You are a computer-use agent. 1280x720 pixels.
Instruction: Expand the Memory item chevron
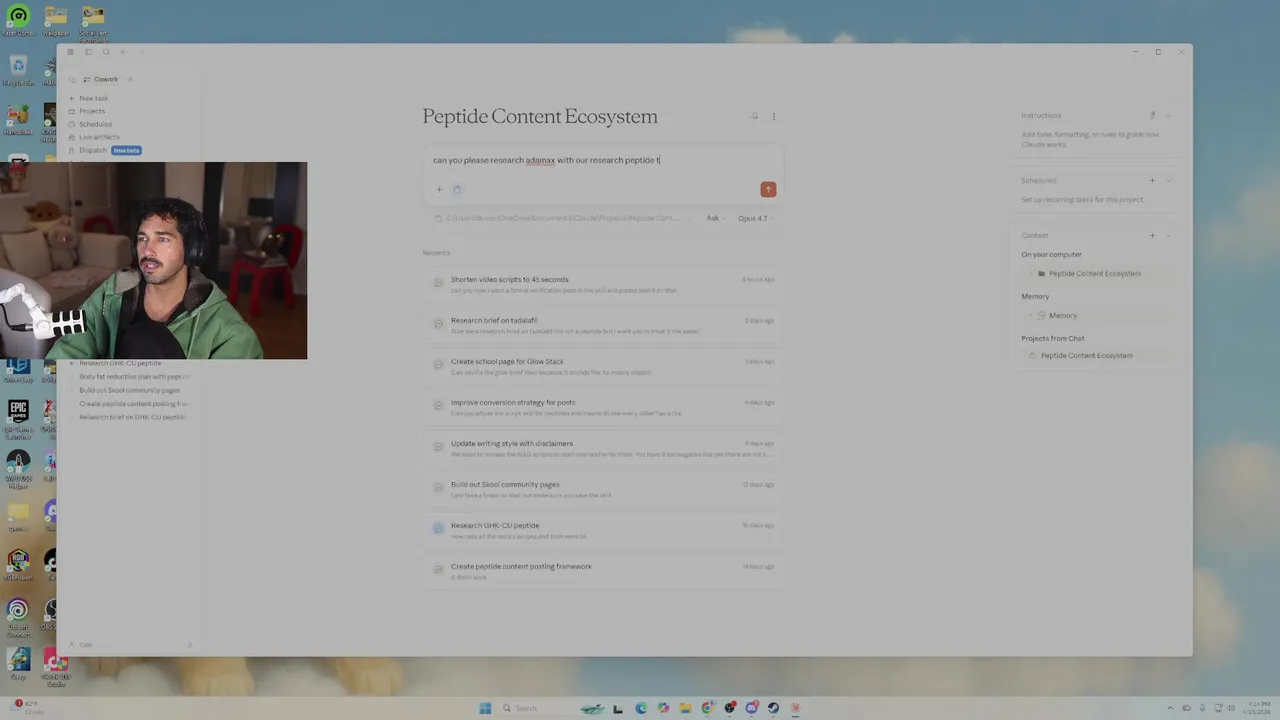point(1031,315)
